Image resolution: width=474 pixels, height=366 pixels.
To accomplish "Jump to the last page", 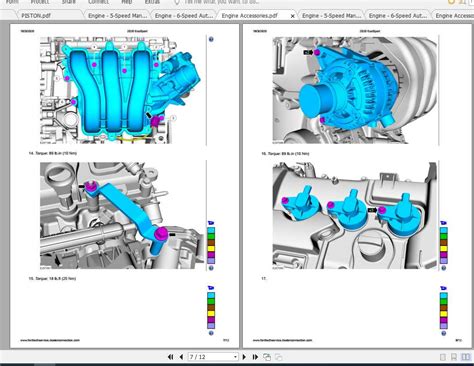I will [x=255, y=357].
